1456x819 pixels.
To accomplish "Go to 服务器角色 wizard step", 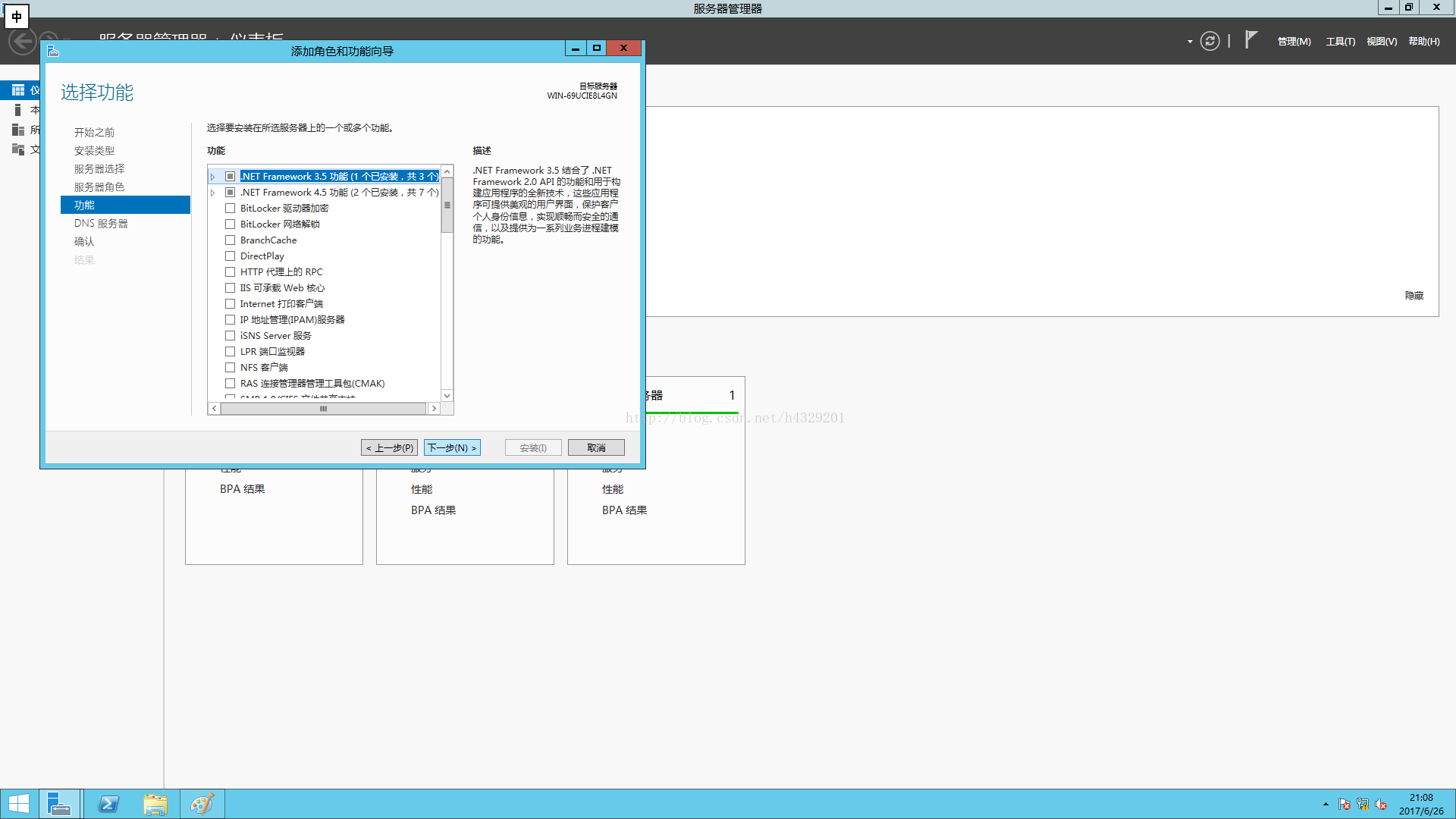I will (x=99, y=187).
